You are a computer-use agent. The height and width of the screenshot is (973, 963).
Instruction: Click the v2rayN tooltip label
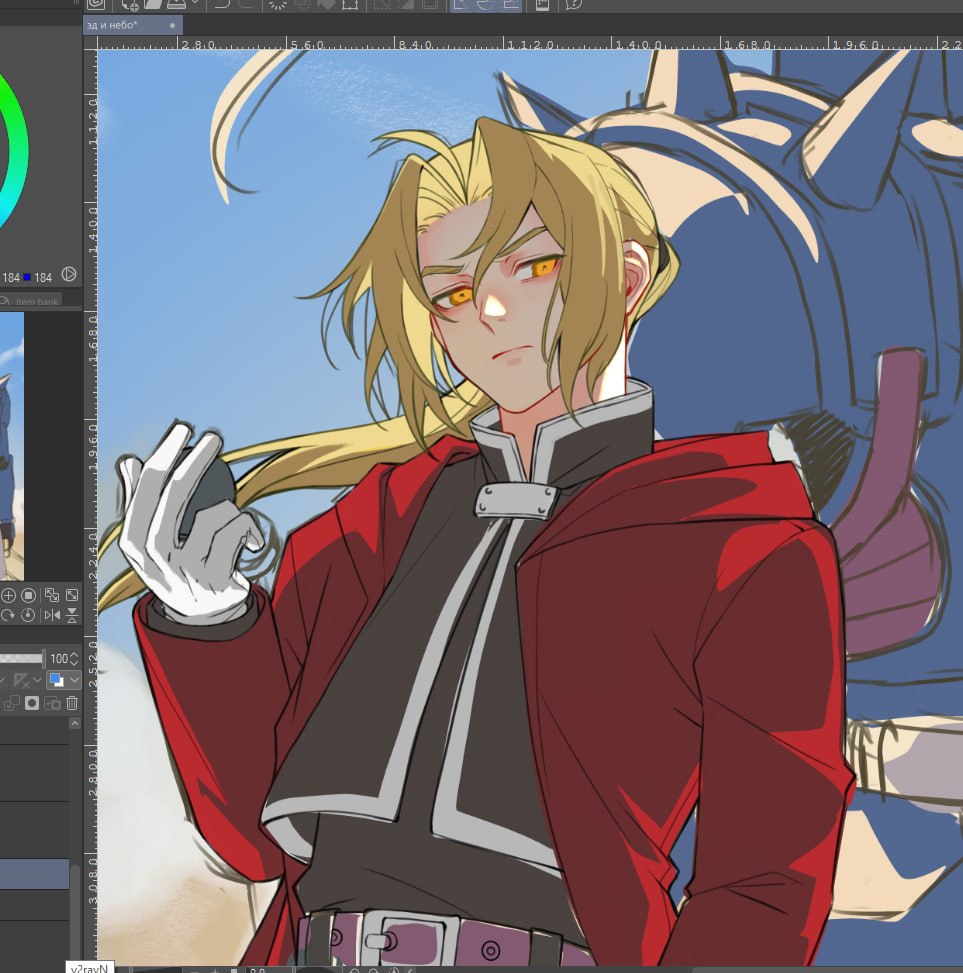pos(89,968)
